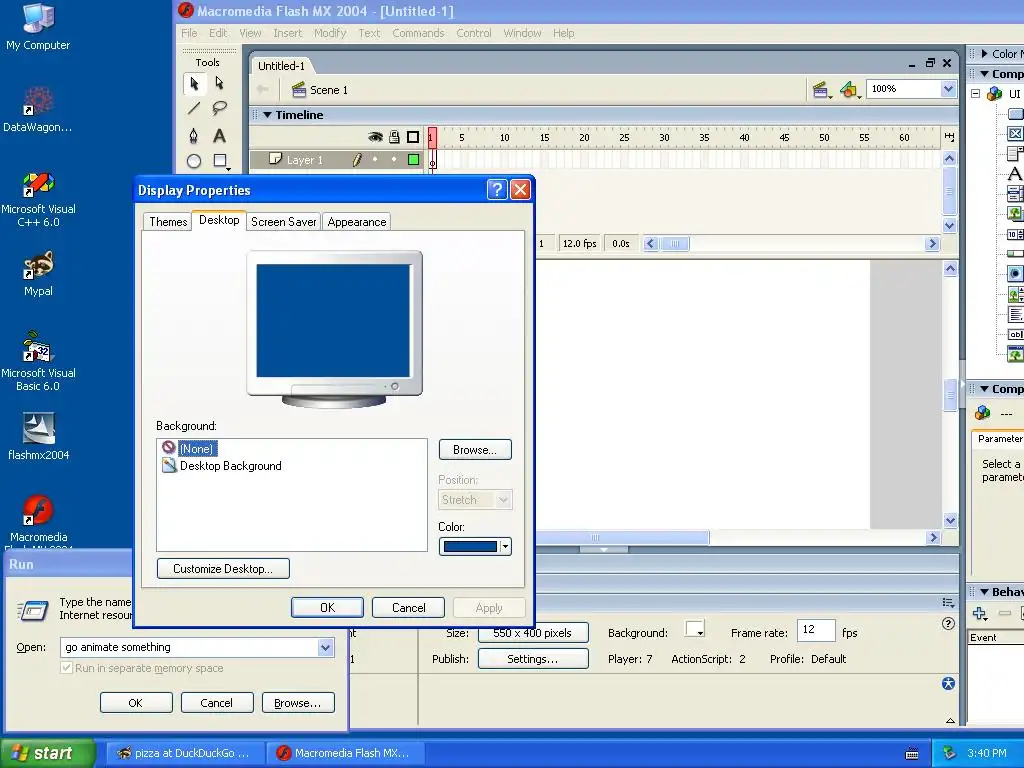Collapse the Behaviors panel triangle
The image size is (1024, 768).
click(985, 592)
